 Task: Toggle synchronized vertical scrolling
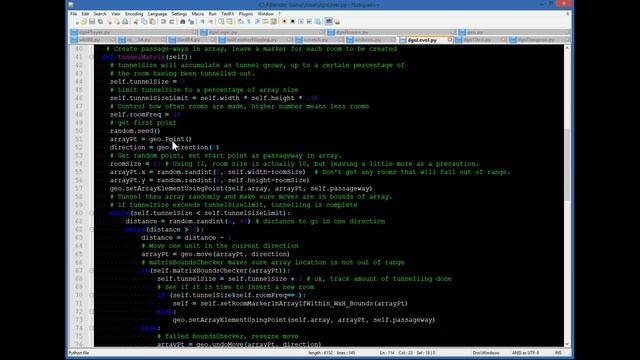(x=221, y=21)
